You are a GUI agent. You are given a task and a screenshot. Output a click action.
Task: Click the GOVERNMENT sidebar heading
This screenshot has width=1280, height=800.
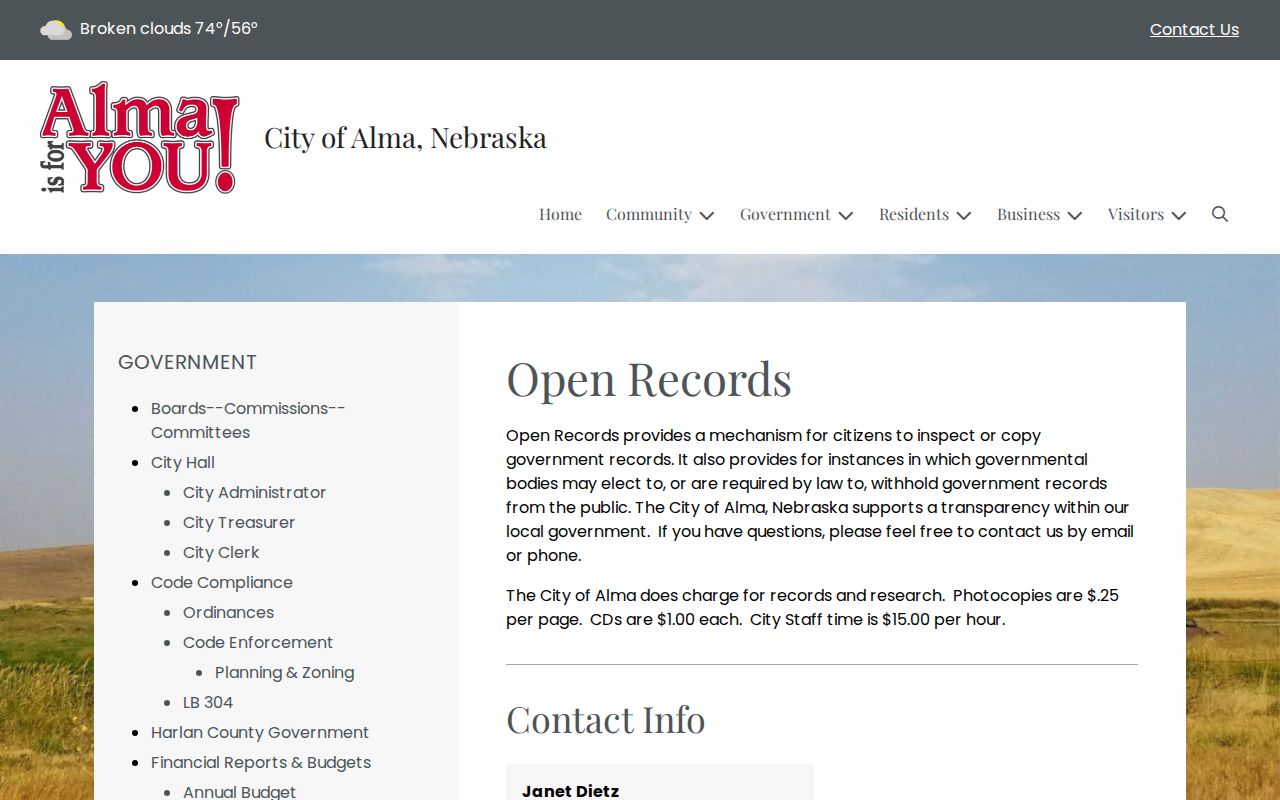[x=187, y=362]
